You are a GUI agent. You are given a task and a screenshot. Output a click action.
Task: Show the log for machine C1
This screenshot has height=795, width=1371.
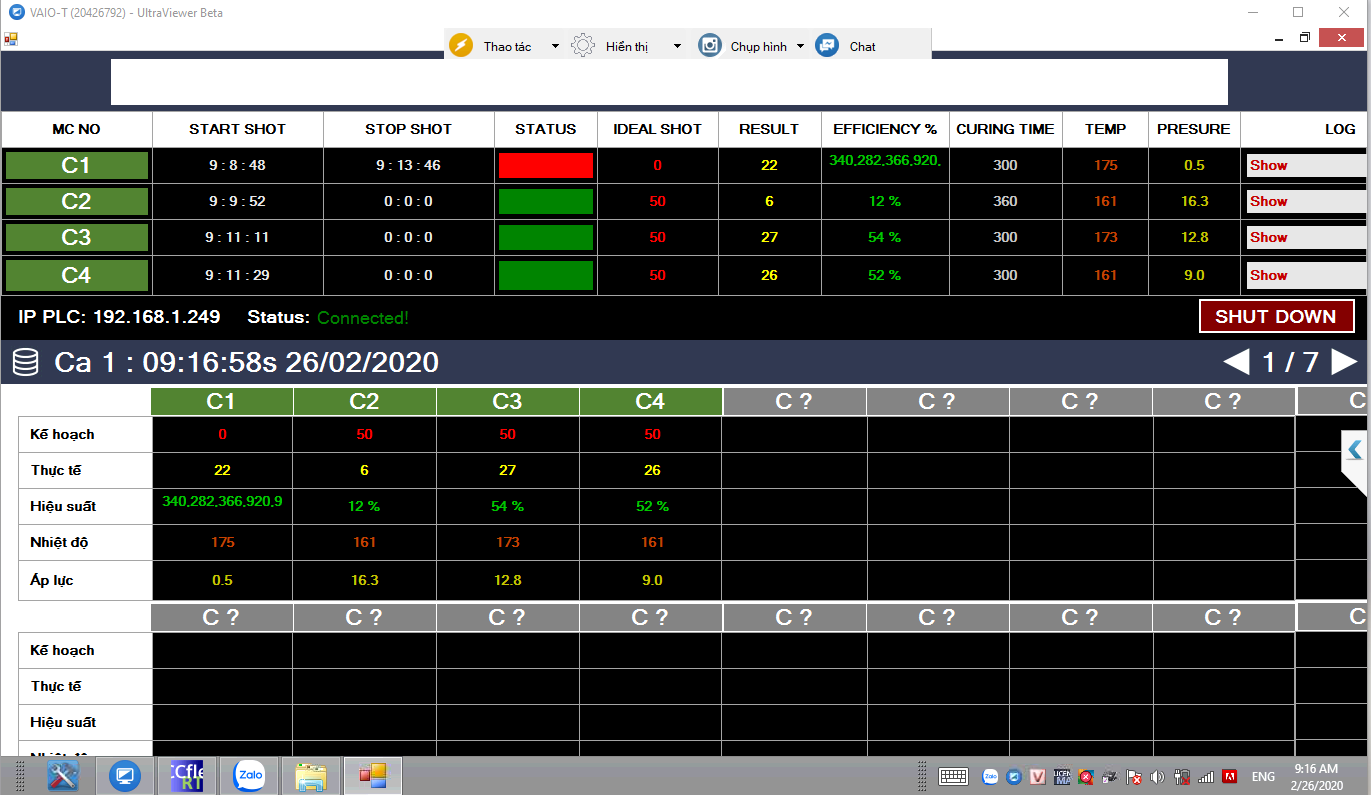coord(1305,166)
